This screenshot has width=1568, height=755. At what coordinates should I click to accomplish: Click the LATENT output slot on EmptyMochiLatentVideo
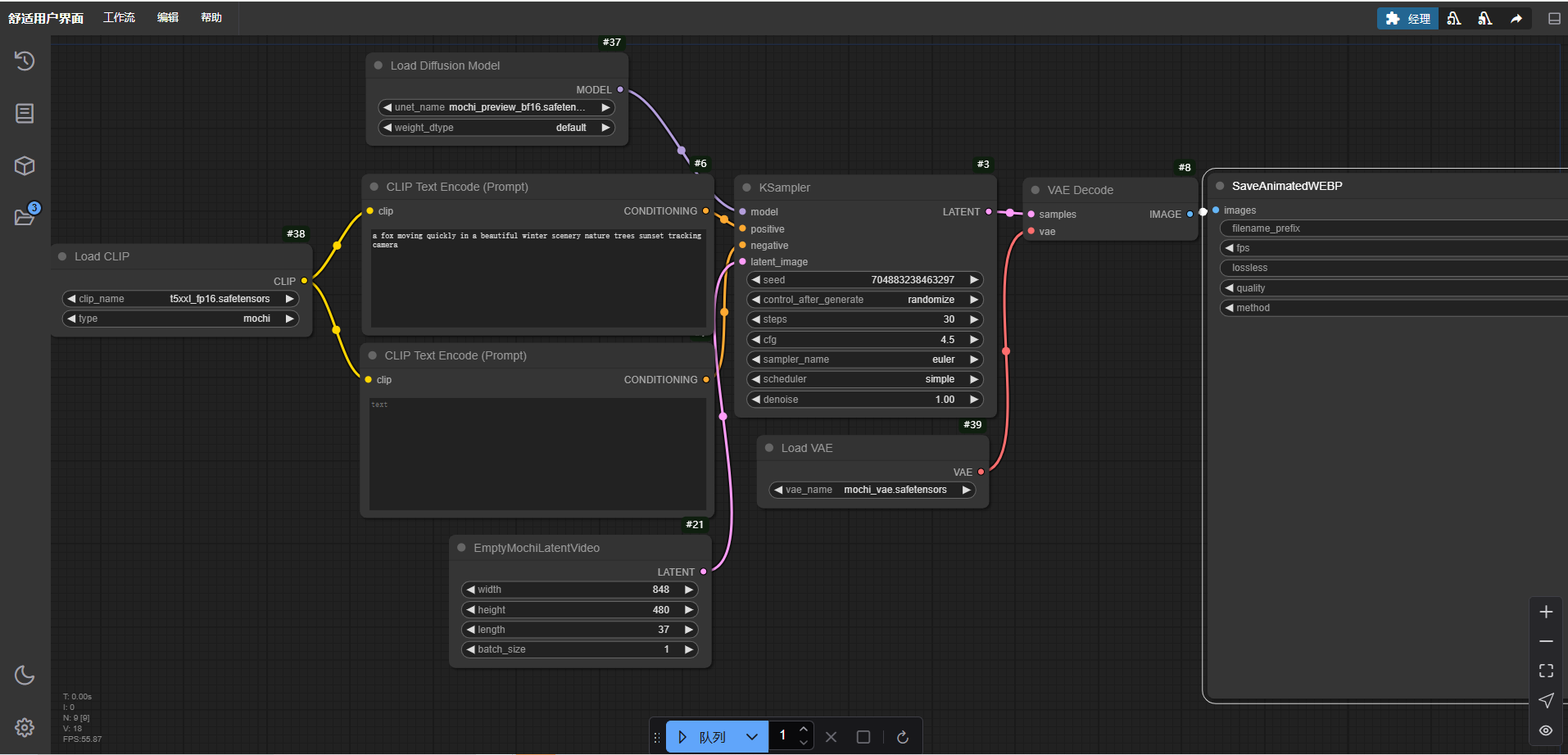tap(703, 572)
